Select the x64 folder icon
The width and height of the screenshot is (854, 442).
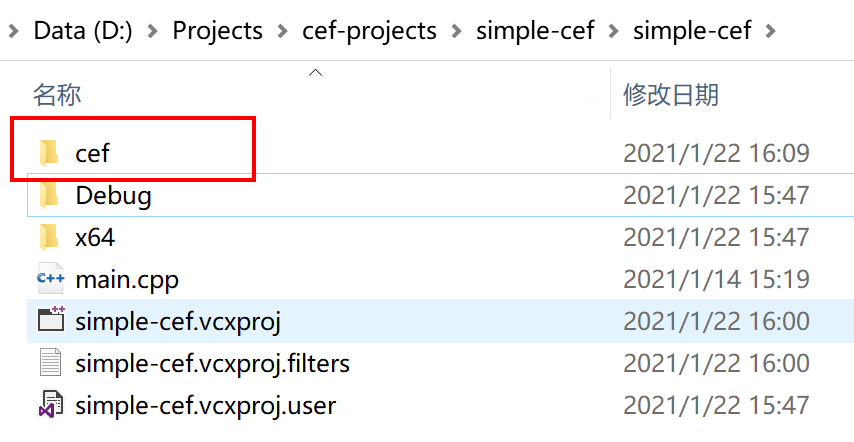tap(50, 237)
